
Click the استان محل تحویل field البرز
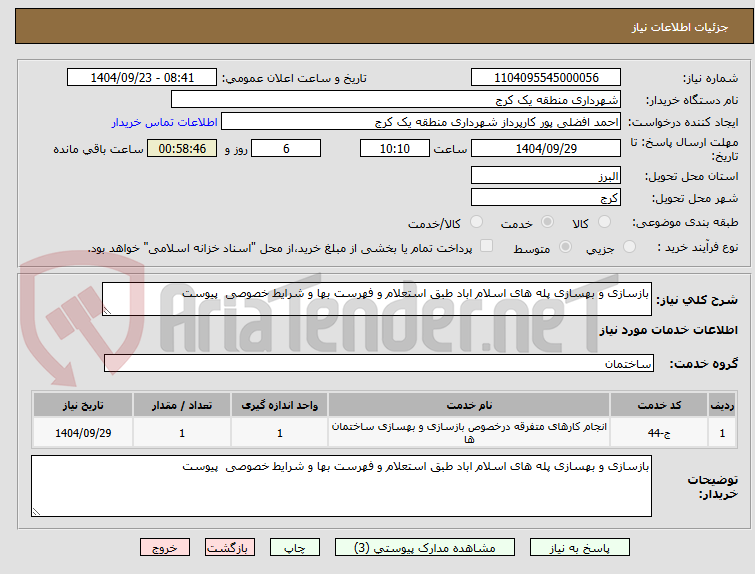(x=546, y=176)
